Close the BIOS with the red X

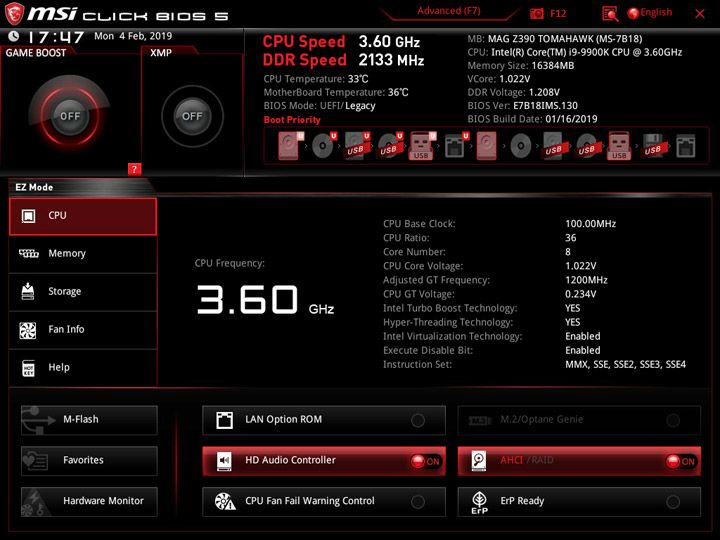pos(700,14)
